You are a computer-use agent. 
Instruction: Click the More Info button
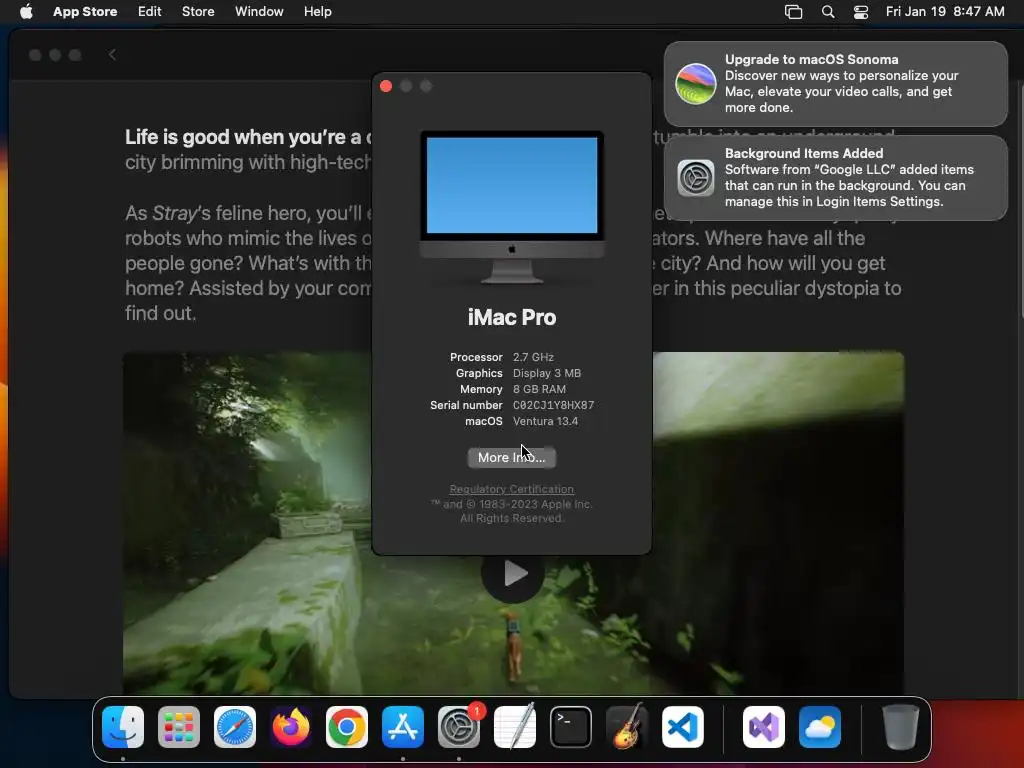(511, 457)
